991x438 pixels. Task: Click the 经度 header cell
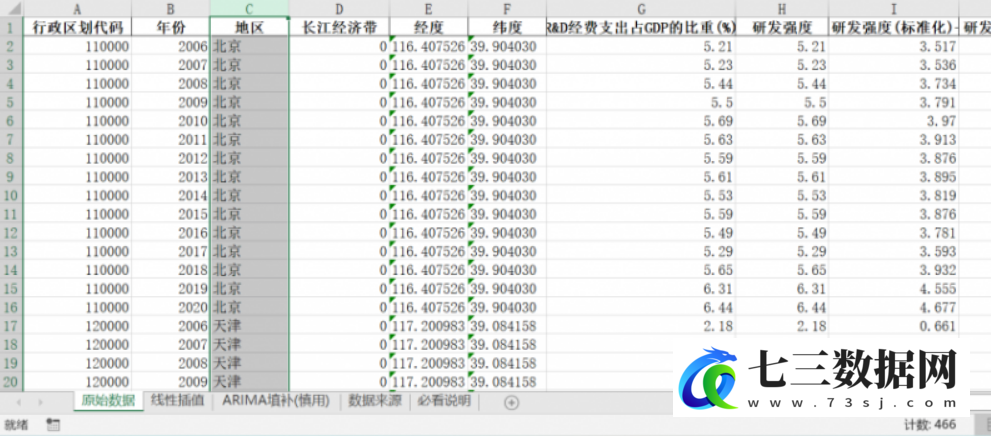coord(429,27)
